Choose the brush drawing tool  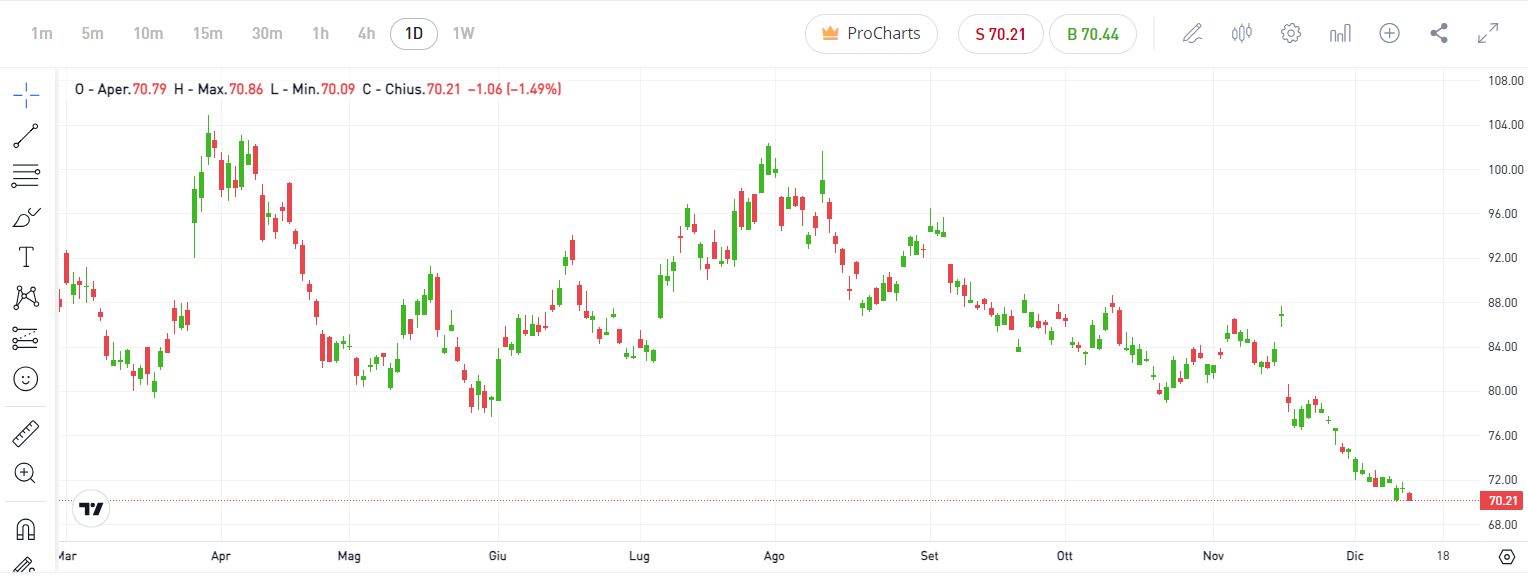(26, 217)
